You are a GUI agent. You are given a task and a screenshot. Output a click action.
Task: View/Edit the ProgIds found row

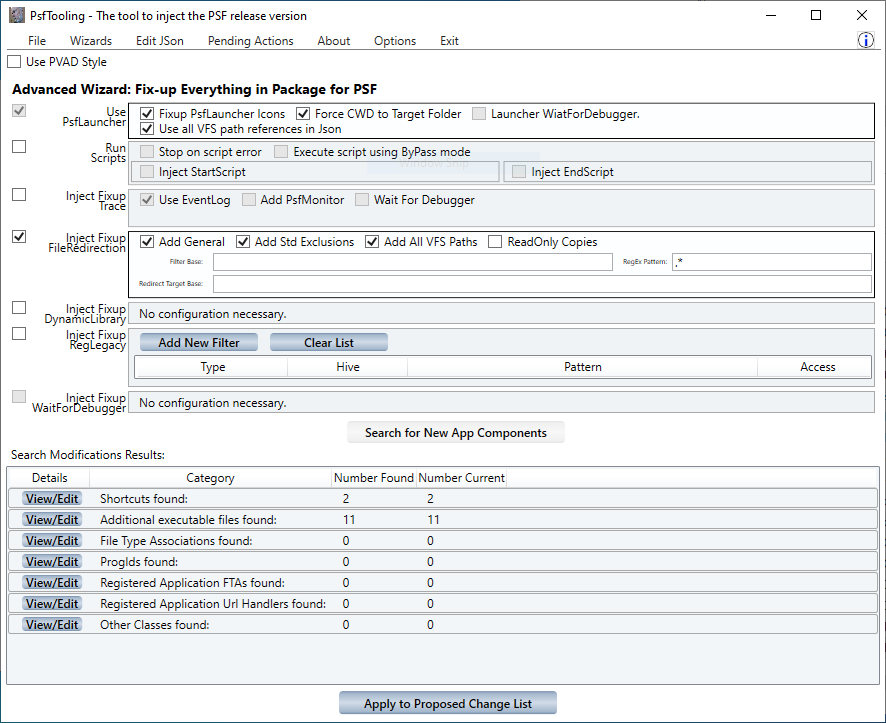(x=52, y=561)
